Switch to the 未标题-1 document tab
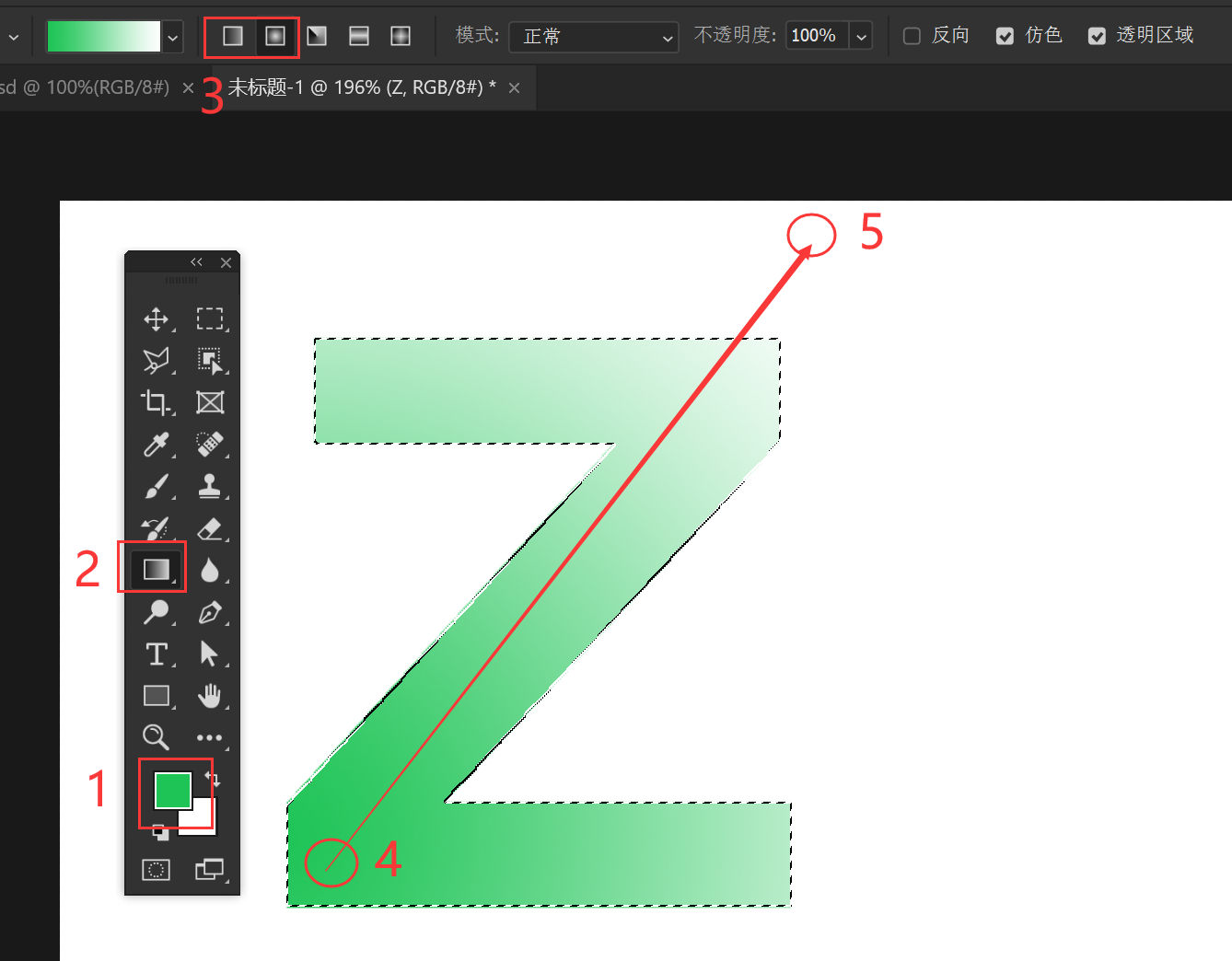1232x961 pixels. (361, 87)
